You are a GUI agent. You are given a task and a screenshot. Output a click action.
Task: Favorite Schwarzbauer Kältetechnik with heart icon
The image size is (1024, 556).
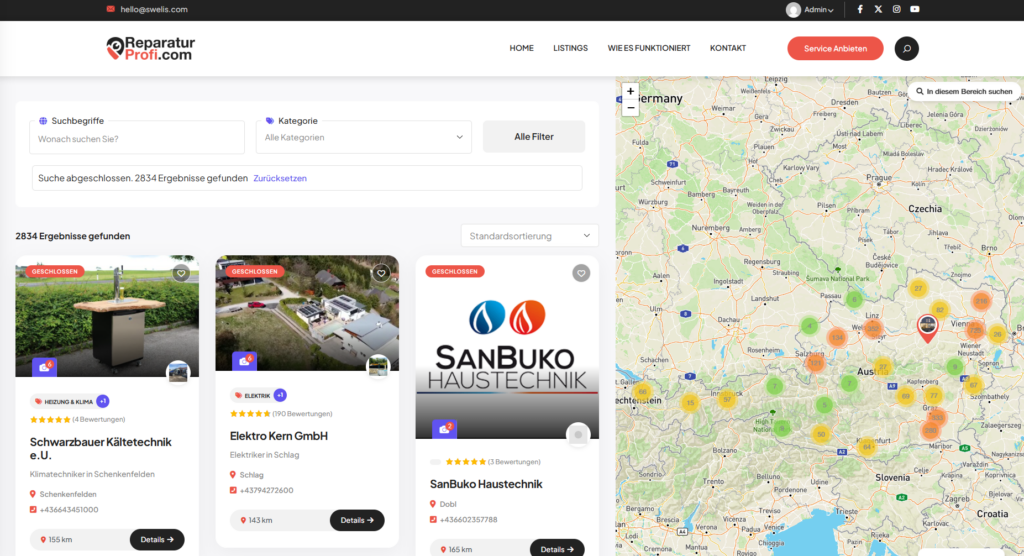[181, 273]
